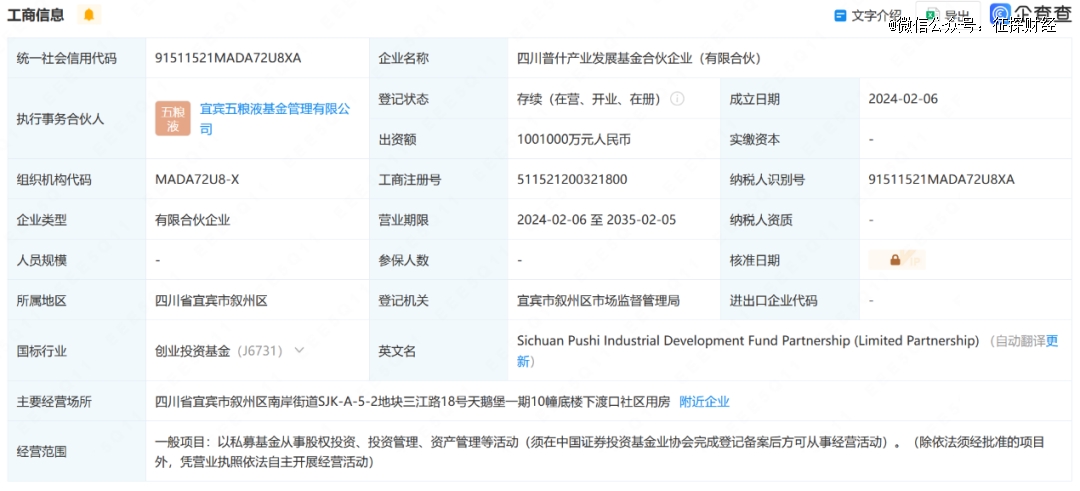
Task: Click the 存续（在营、开业、在册） status value
Action: point(589,99)
